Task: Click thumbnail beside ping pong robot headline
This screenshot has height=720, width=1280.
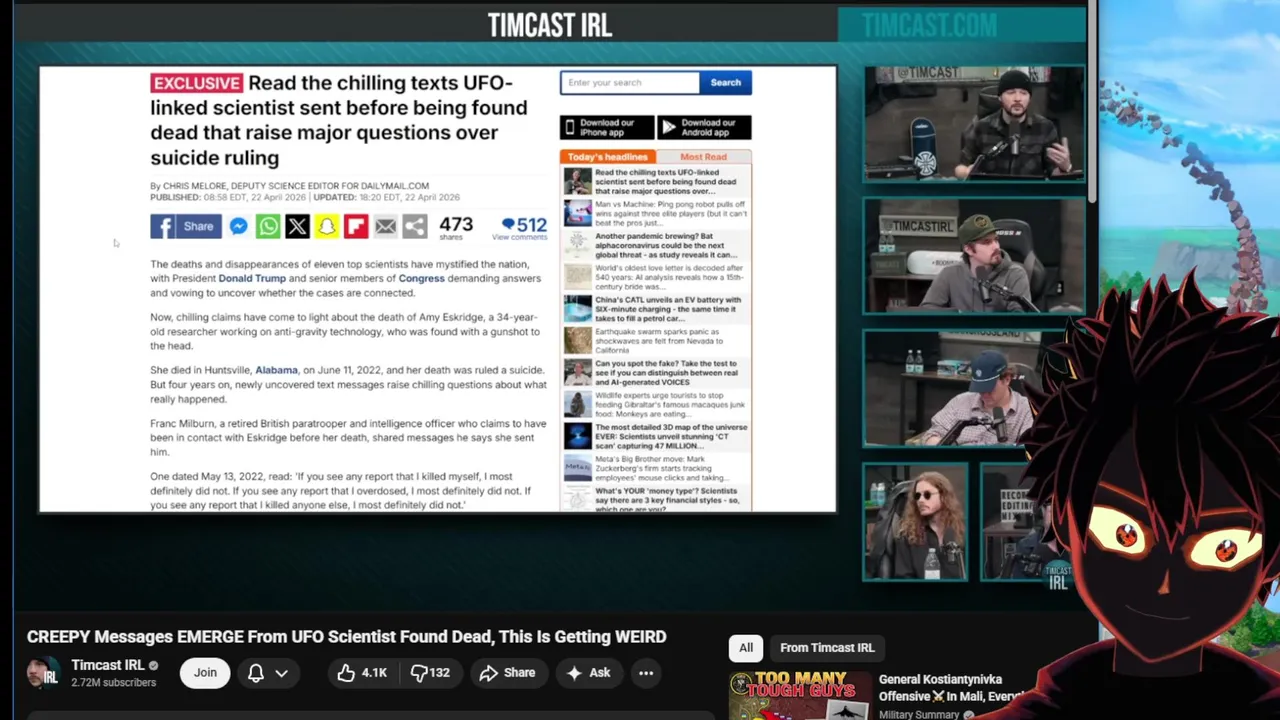Action: tap(577, 213)
